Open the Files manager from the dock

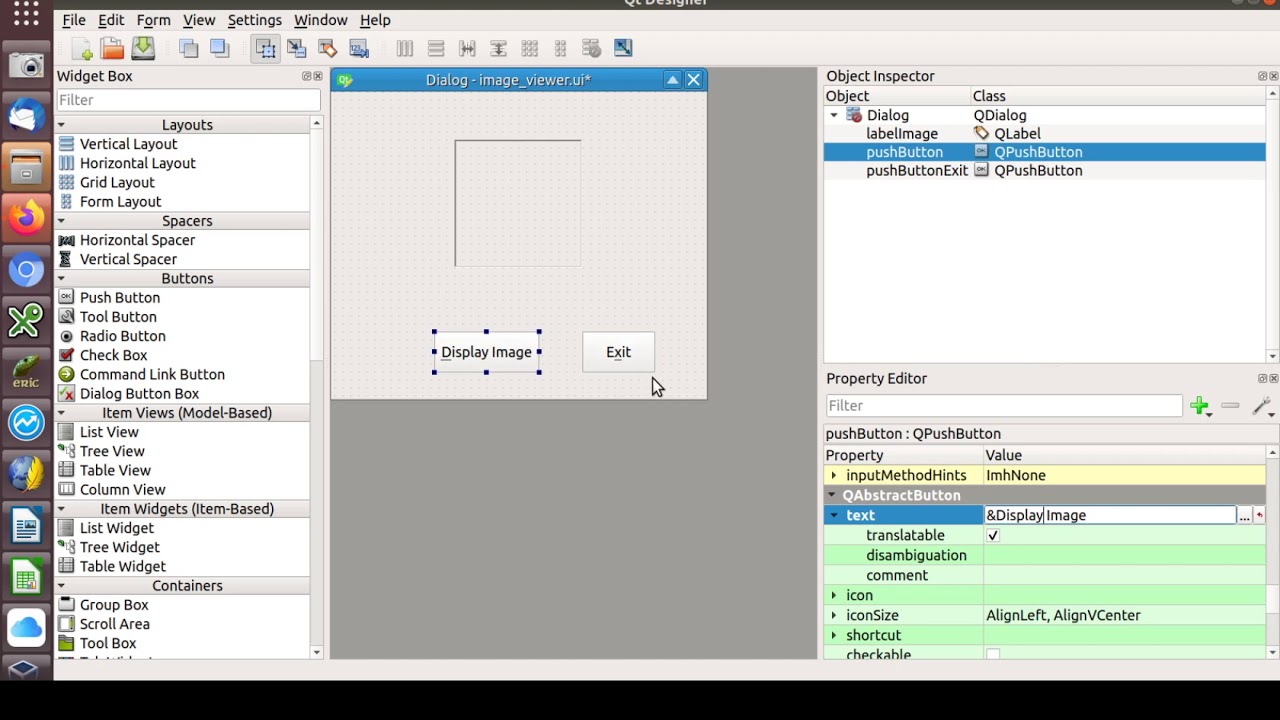click(26, 167)
